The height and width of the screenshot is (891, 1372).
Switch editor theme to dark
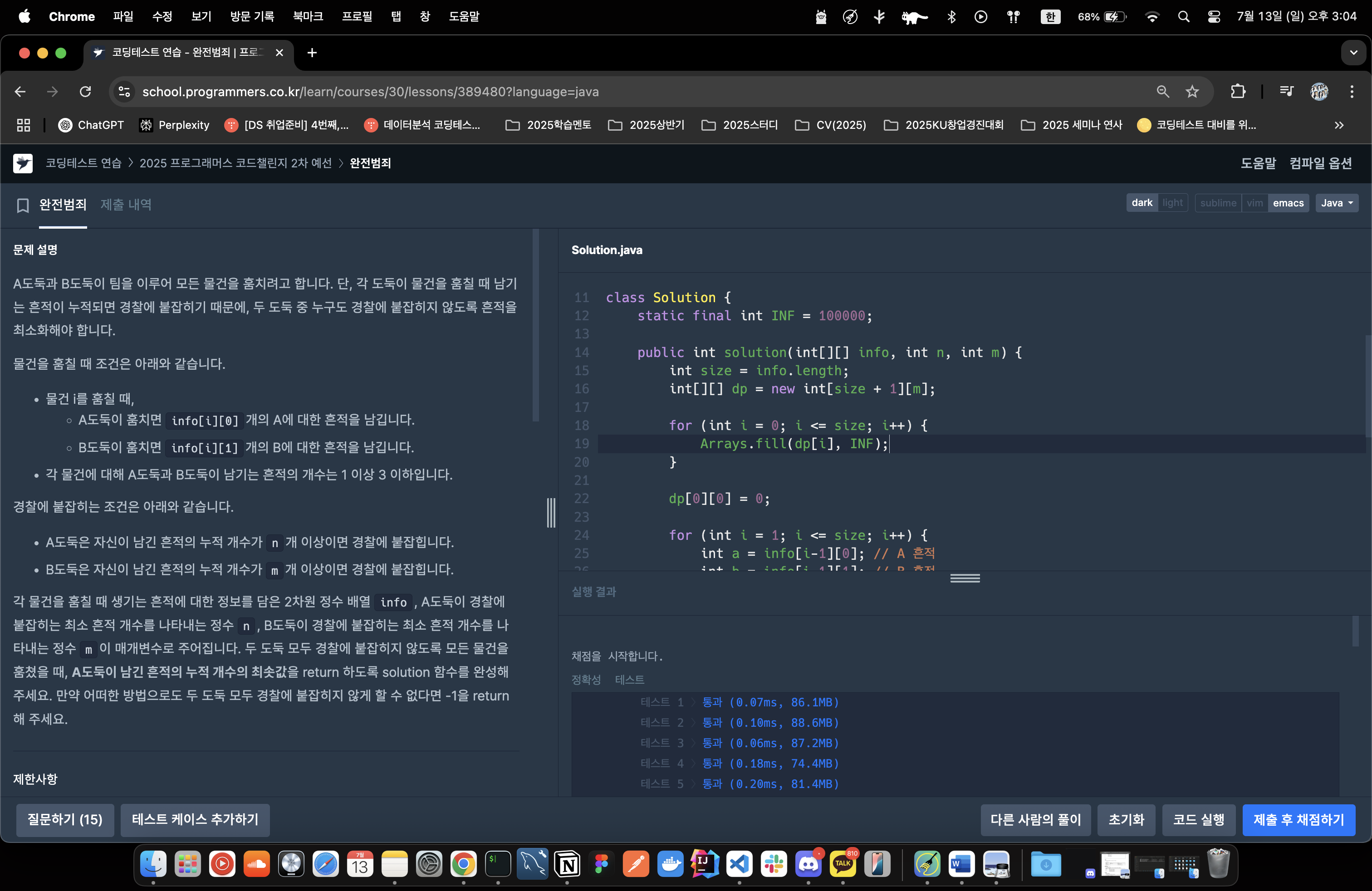click(1142, 203)
